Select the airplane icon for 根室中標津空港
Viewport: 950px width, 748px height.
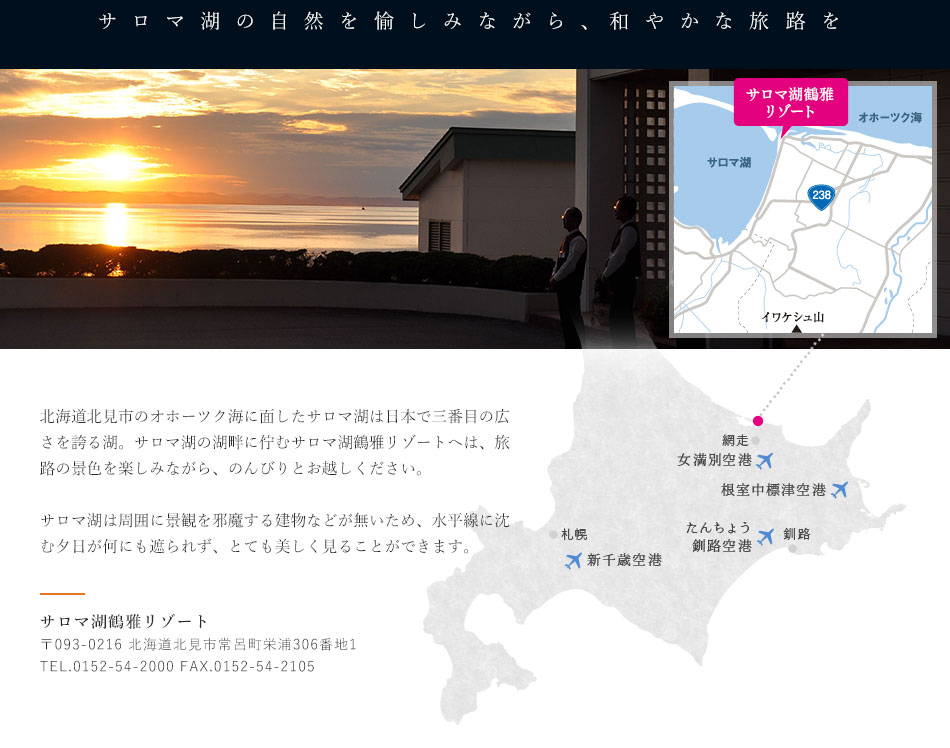(x=840, y=490)
